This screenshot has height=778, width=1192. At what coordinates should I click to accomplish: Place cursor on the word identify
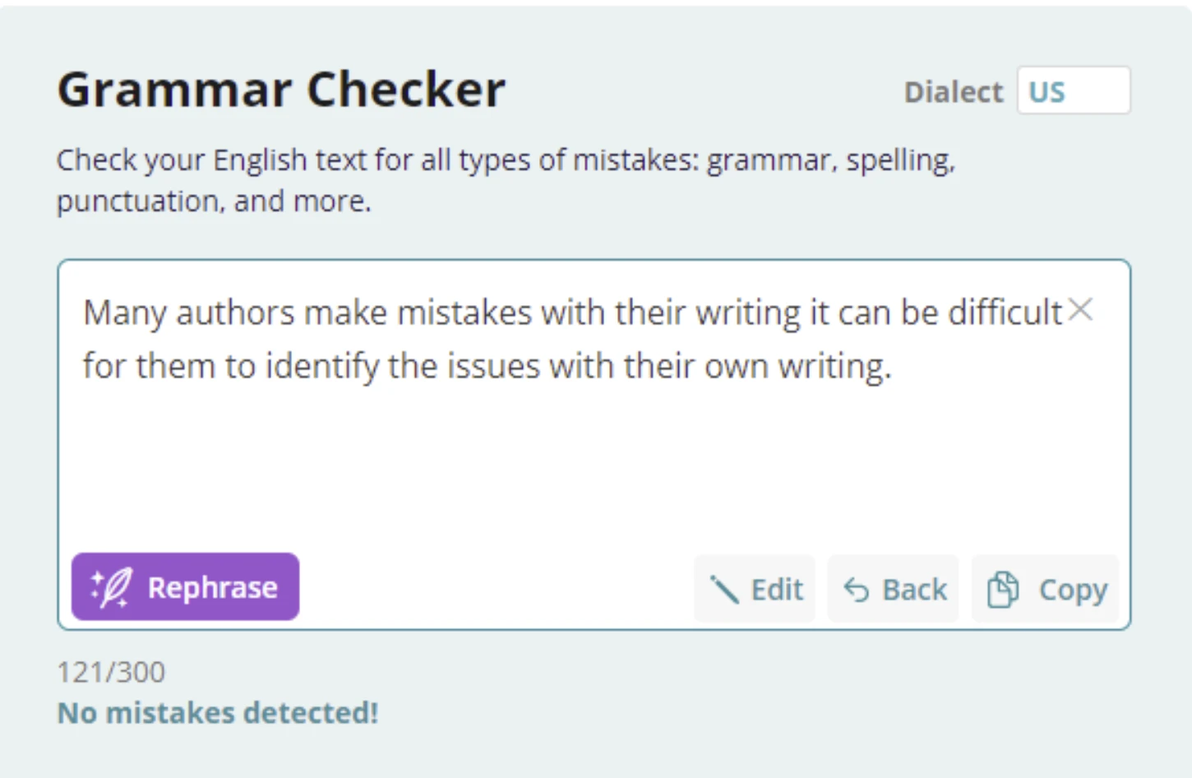click(322, 367)
